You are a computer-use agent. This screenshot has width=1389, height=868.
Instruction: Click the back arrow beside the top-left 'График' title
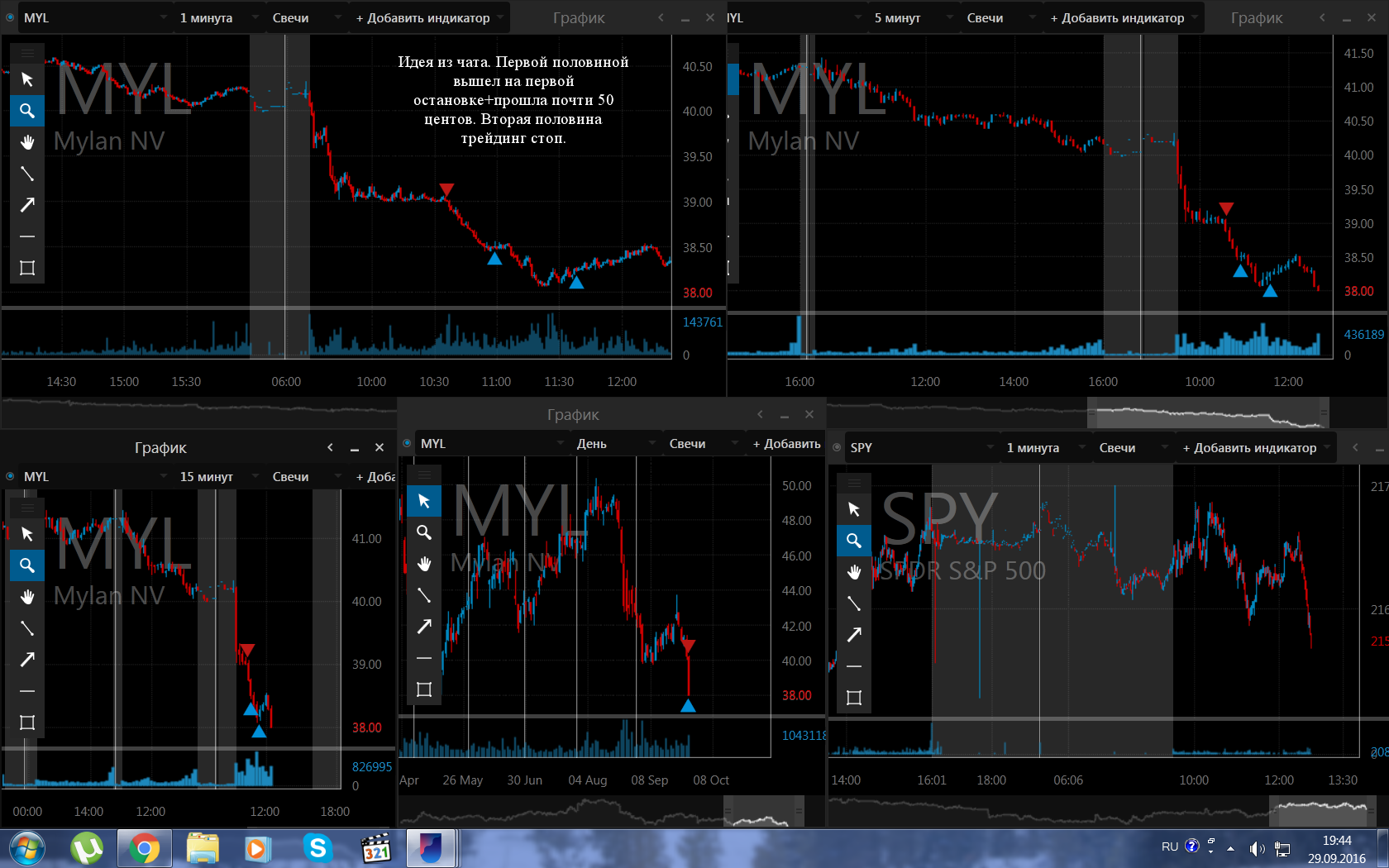tap(661, 17)
